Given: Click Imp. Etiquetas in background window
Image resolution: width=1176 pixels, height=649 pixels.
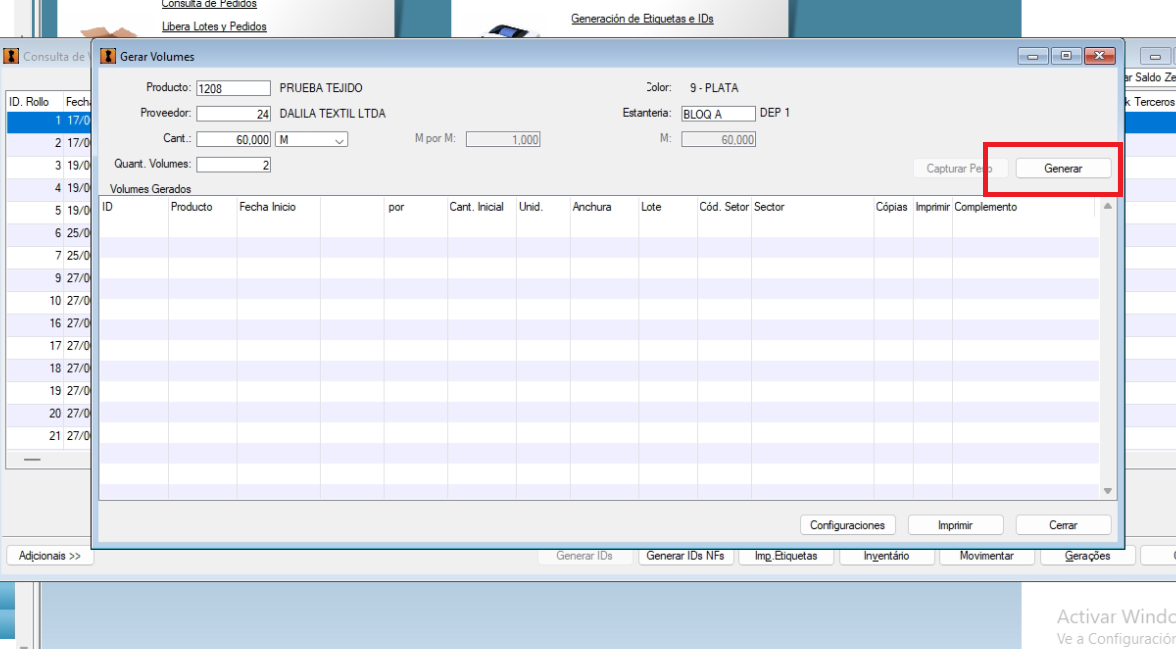Looking at the screenshot, I should 786,556.
